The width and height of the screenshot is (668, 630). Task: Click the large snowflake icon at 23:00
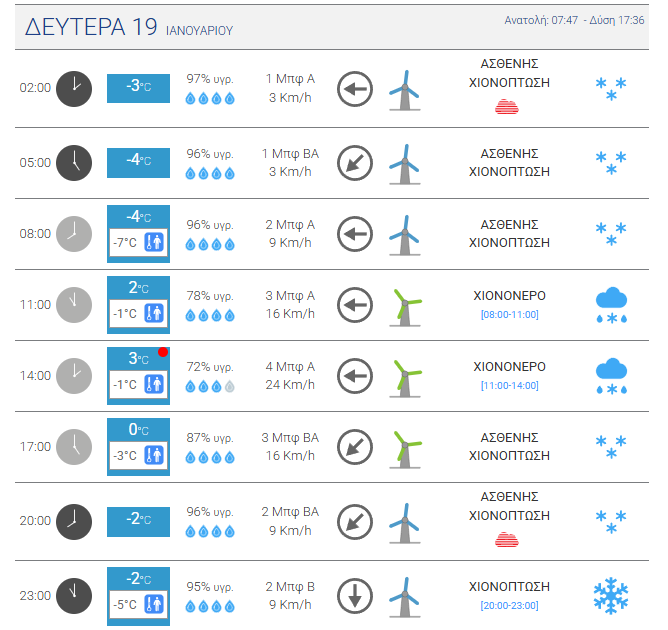611,595
